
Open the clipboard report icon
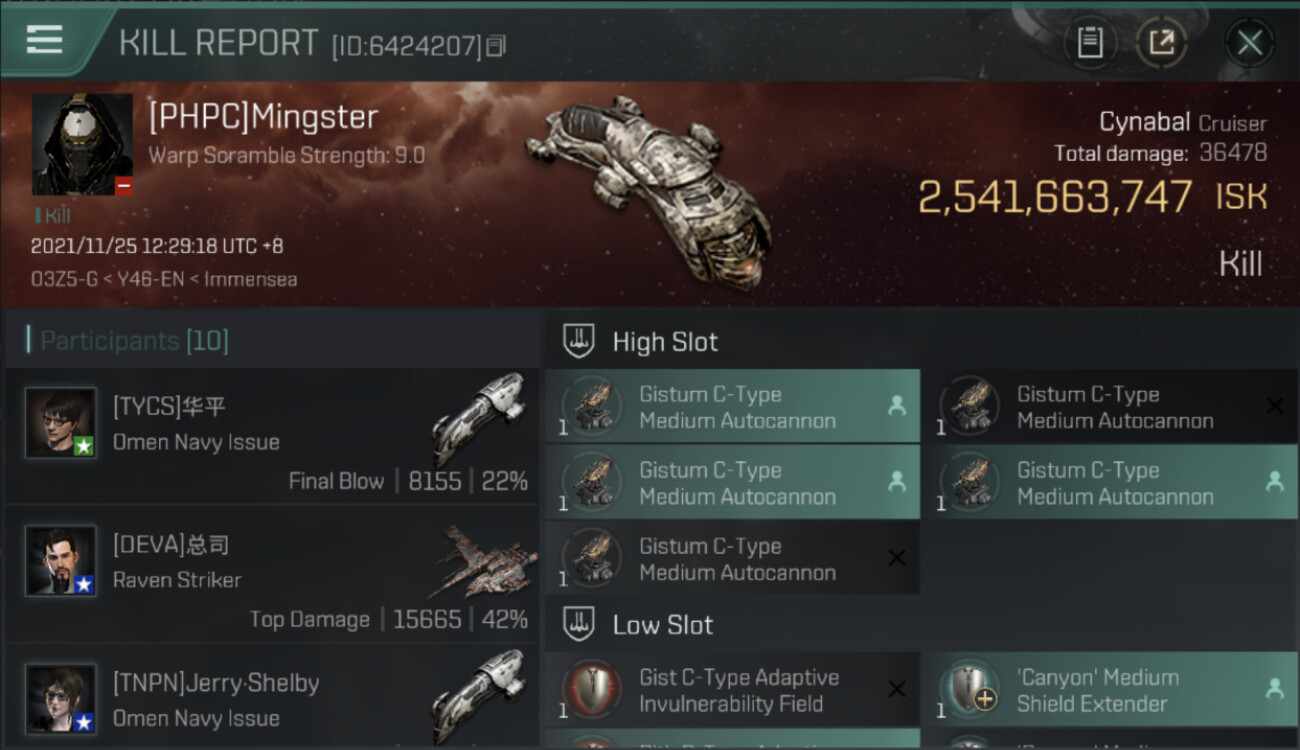(1090, 43)
